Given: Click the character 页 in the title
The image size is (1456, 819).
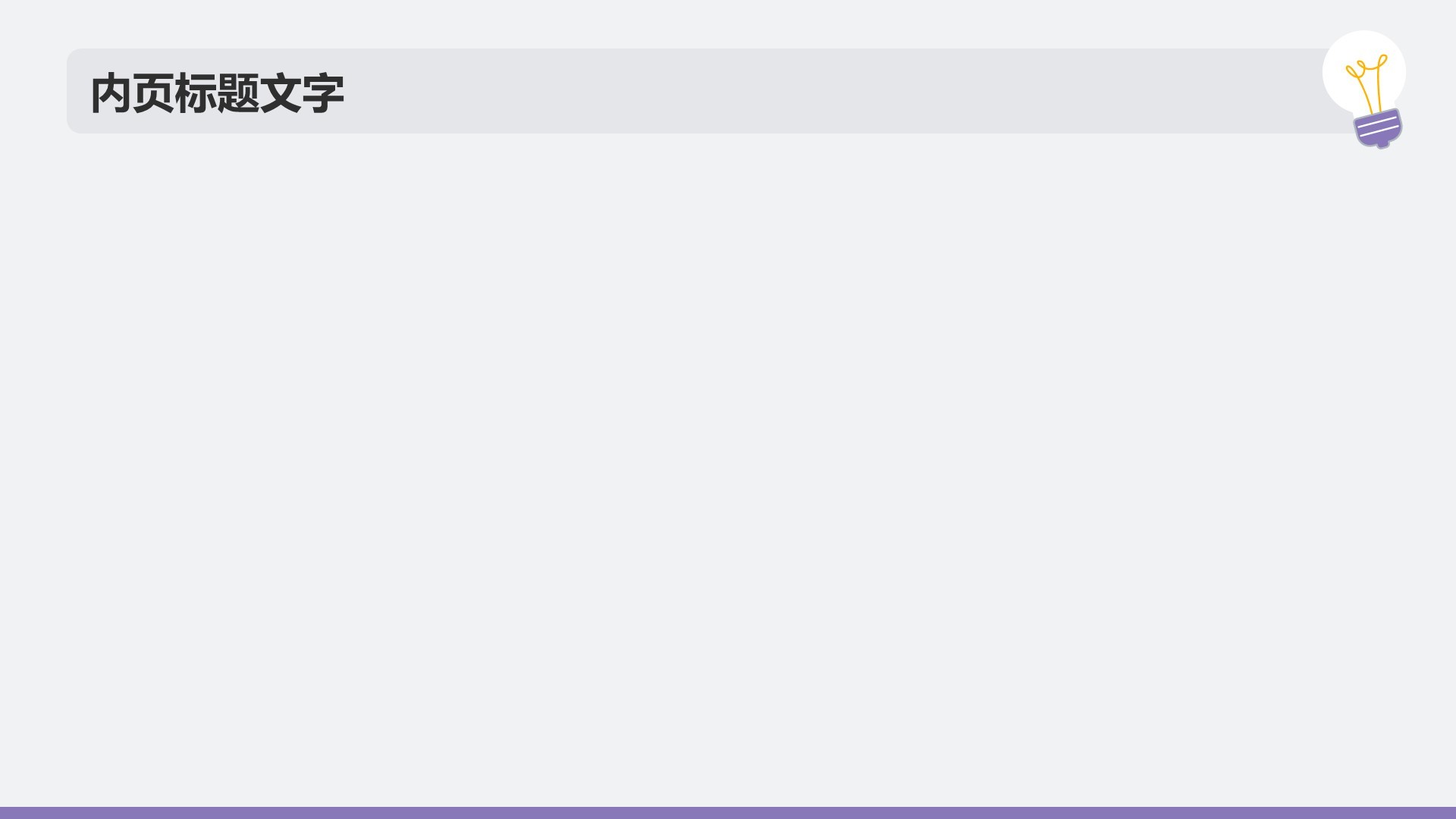Looking at the screenshot, I should pyautogui.click(x=153, y=93).
